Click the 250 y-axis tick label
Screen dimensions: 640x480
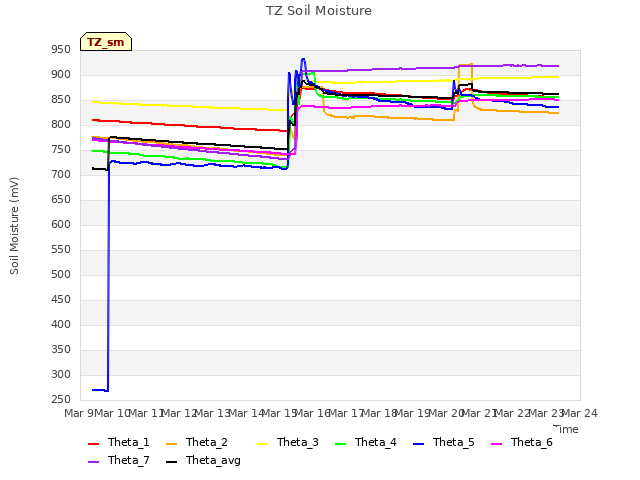click(61, 400)
